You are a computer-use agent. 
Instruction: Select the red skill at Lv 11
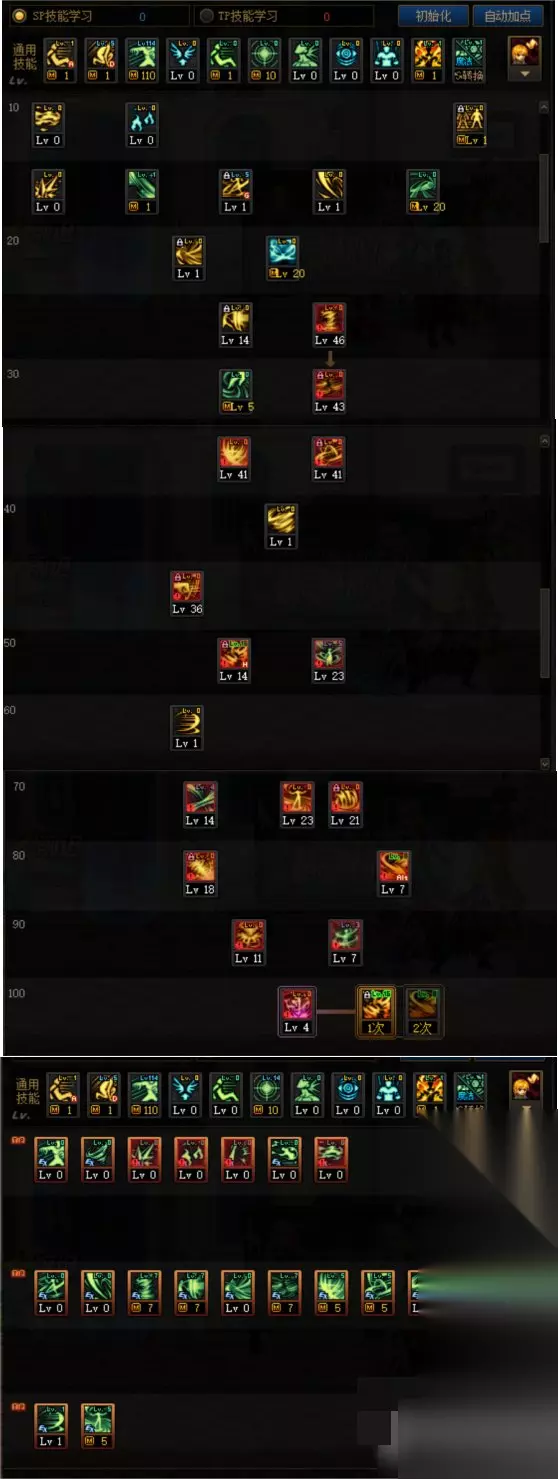point(249,942)
